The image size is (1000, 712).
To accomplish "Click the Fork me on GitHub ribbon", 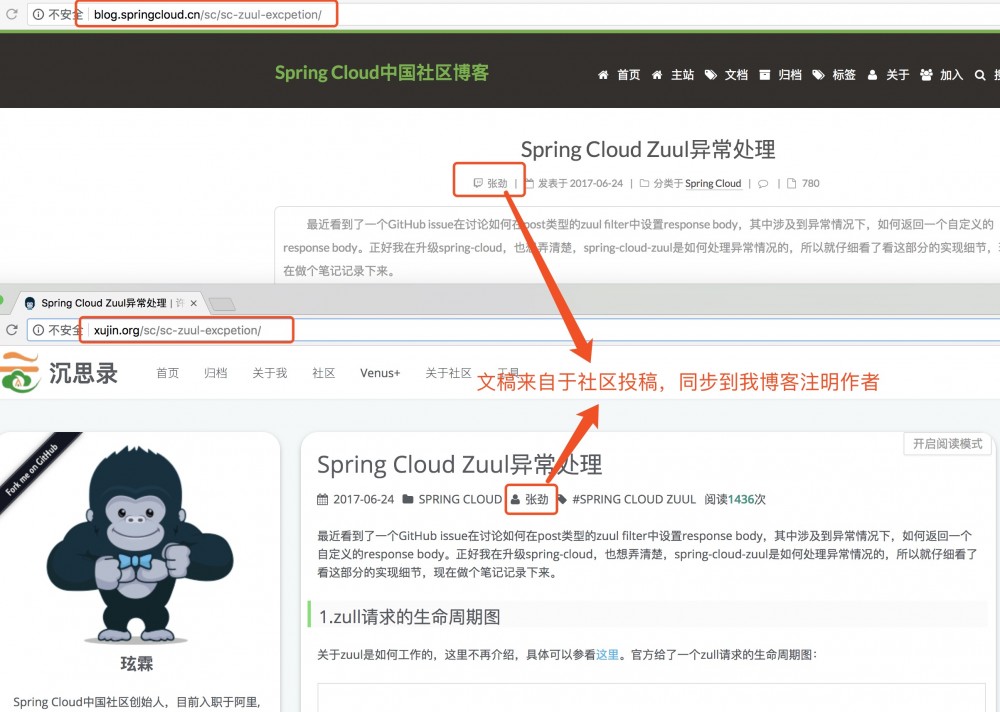I will tap(33, 469).
